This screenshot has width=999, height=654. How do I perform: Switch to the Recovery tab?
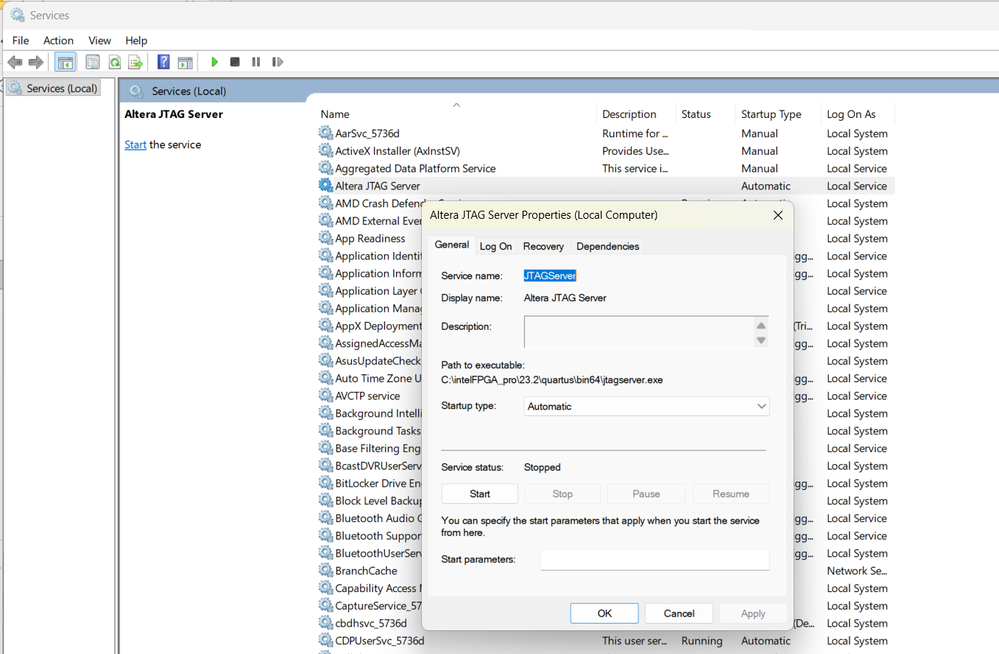543,246
